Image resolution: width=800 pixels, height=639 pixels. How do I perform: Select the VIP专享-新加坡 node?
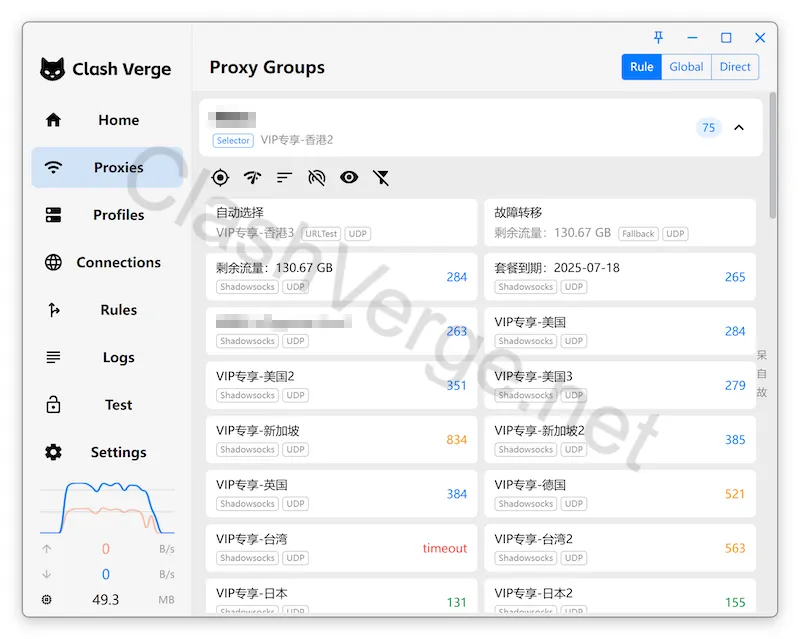pos(341,439)
